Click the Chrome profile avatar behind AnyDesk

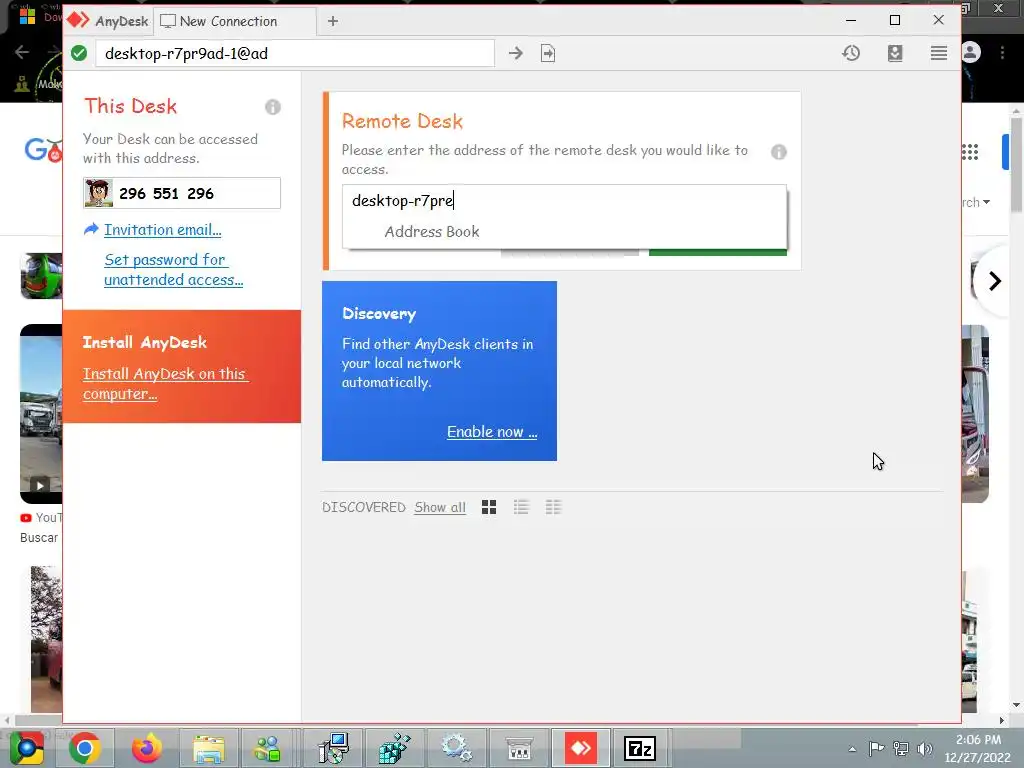point(972,52)
